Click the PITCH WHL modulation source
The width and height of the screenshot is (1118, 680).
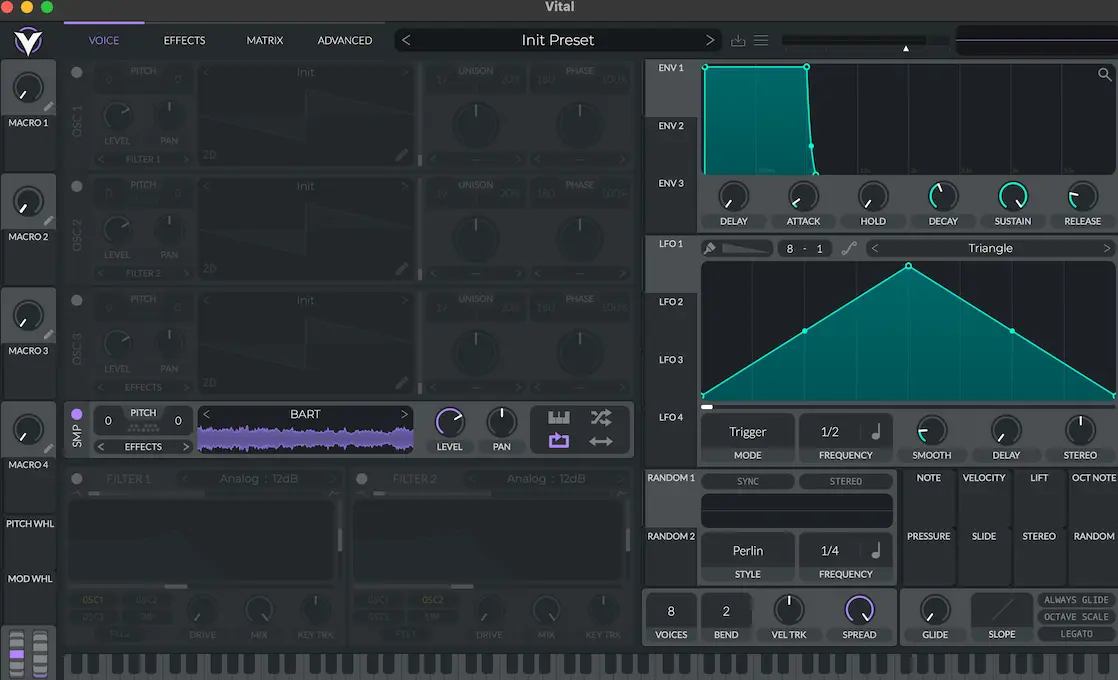tap(30, 524)
